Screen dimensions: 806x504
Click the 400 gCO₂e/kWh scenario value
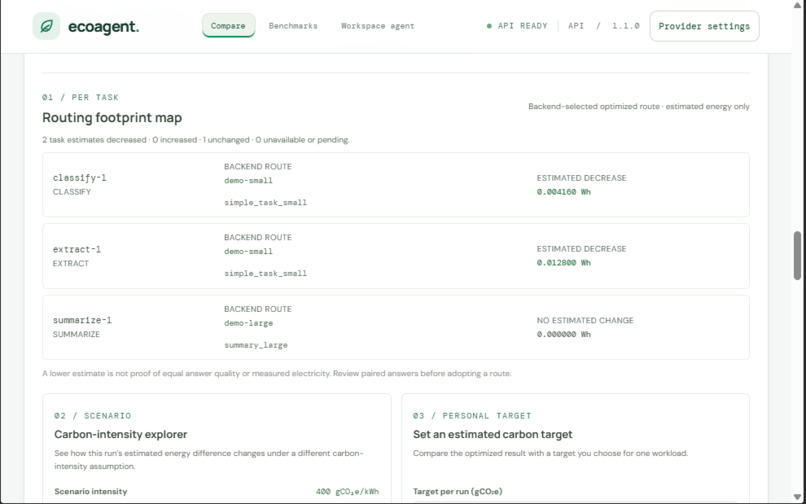coord(347,492)
